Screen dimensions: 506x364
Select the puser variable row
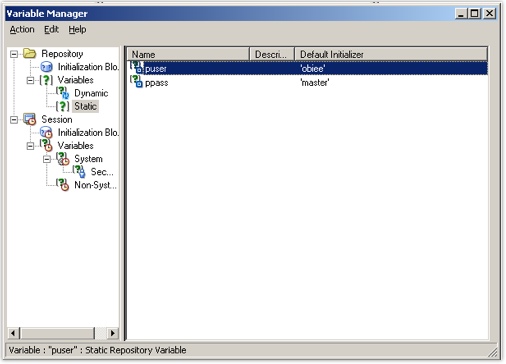[x=308, y=68]
